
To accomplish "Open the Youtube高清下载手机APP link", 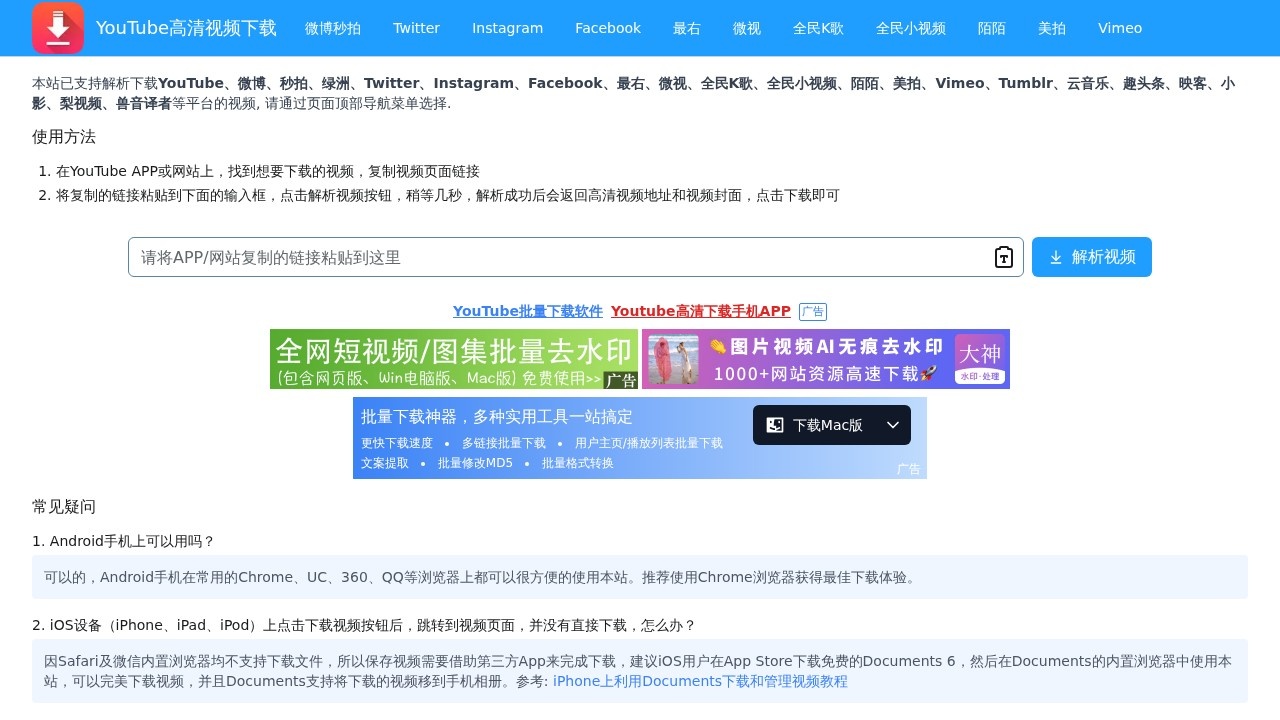I will (x=700, y=311).
